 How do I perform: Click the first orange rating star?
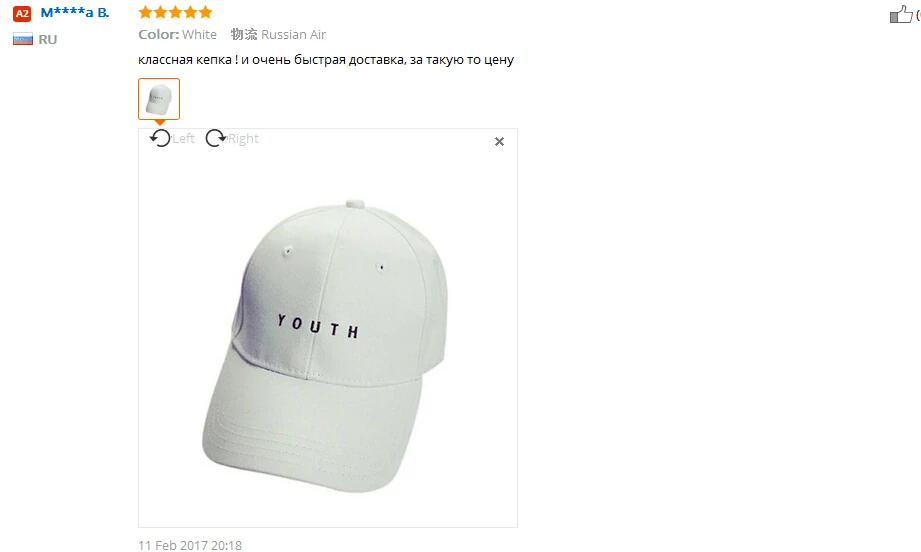point(145,12)
